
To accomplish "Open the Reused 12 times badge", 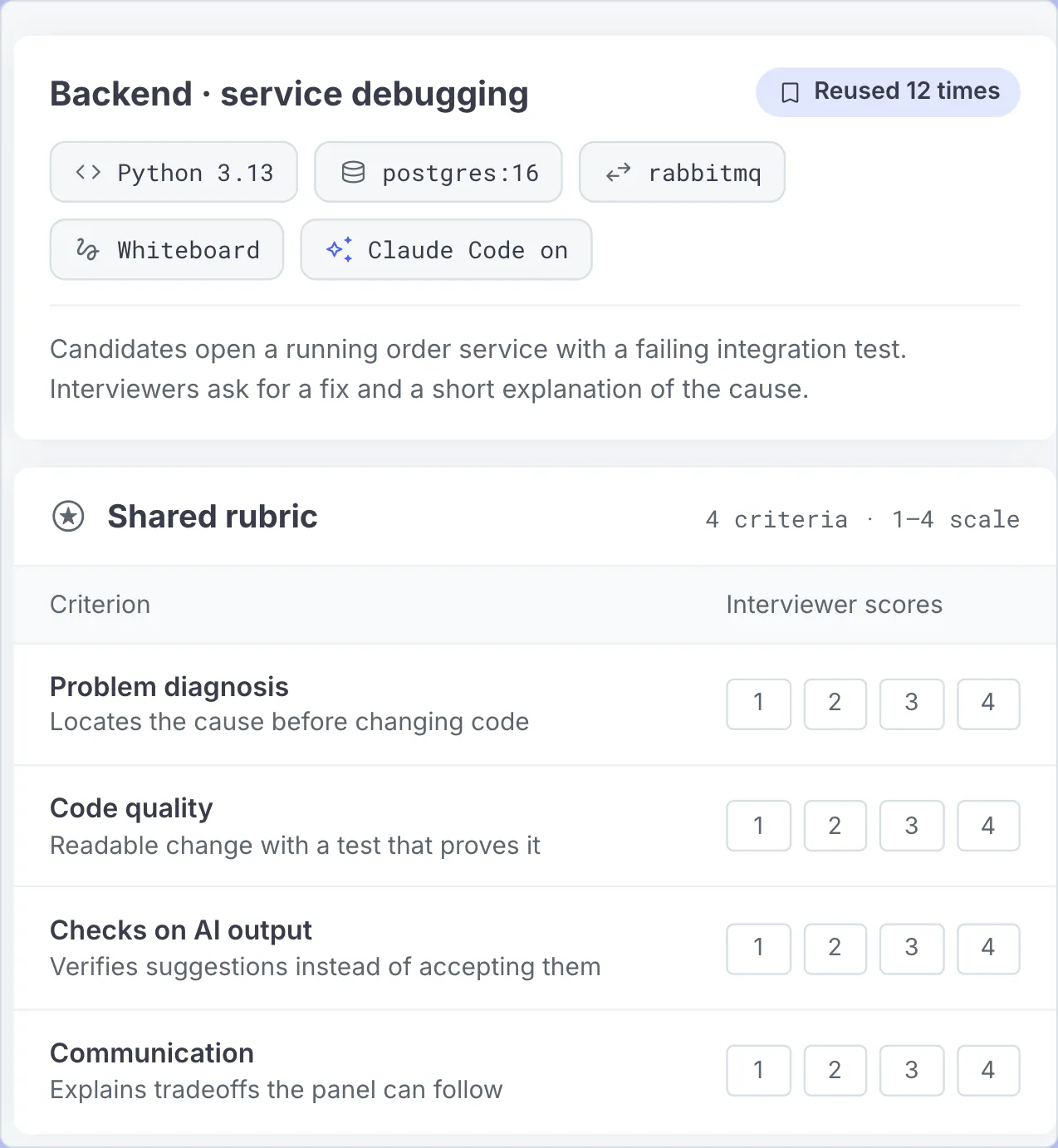I will click(888, 92).
